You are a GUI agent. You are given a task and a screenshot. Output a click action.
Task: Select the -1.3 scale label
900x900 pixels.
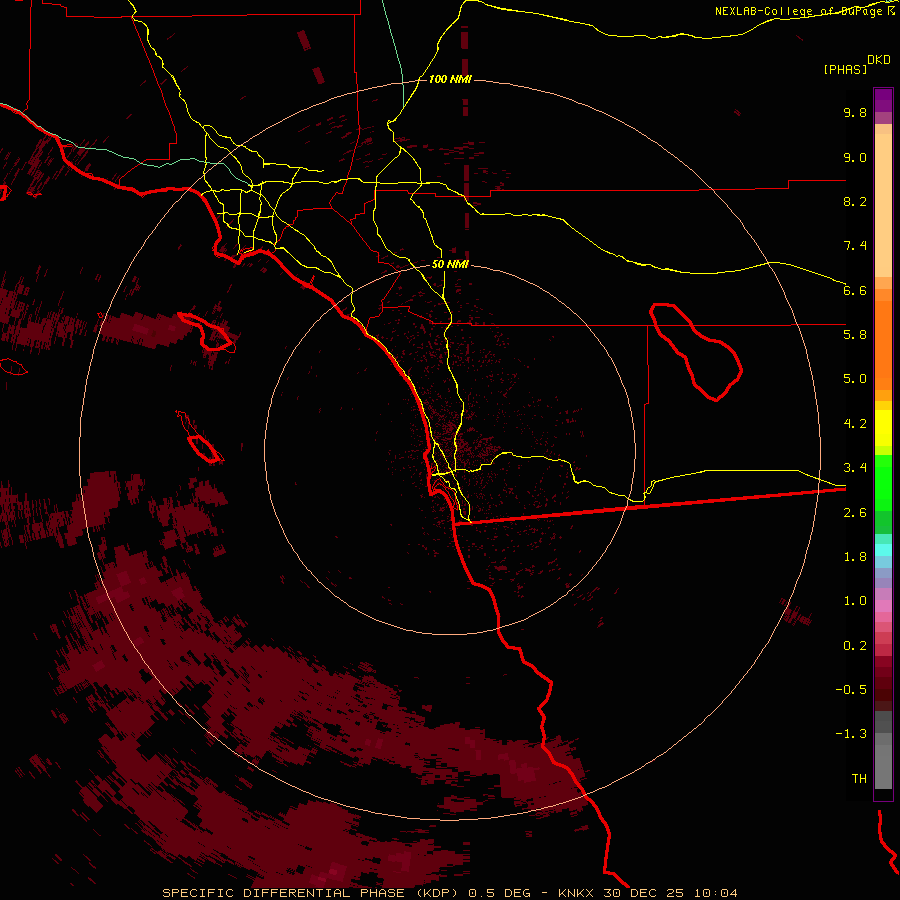point(851,734)
